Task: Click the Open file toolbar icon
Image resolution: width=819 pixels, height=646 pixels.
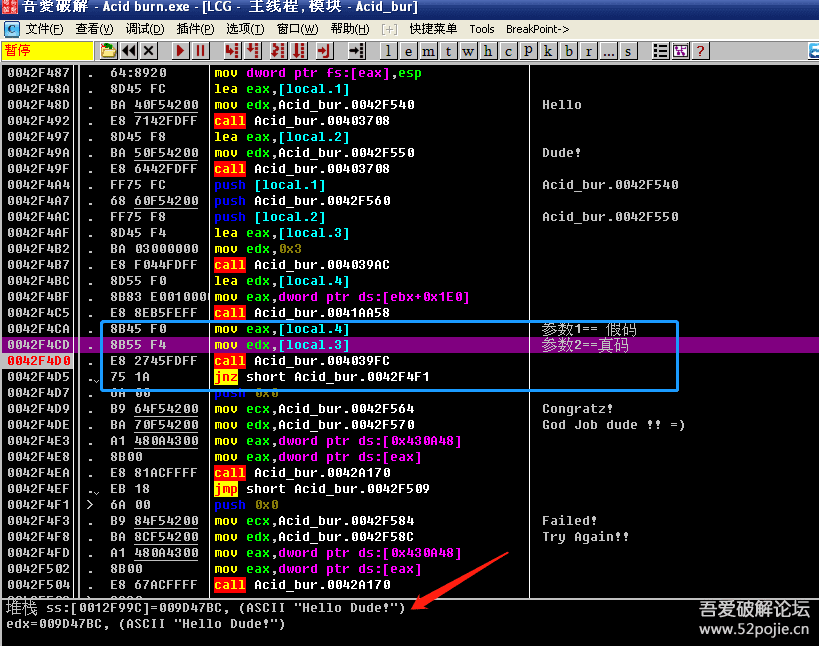Action: pos(108,50)
